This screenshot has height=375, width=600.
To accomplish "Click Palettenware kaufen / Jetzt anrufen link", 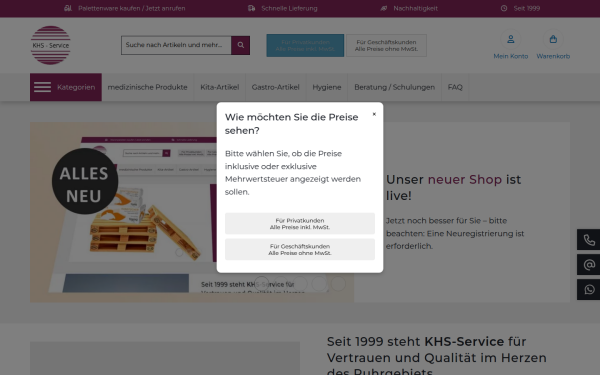I will [x=132, y=8].
